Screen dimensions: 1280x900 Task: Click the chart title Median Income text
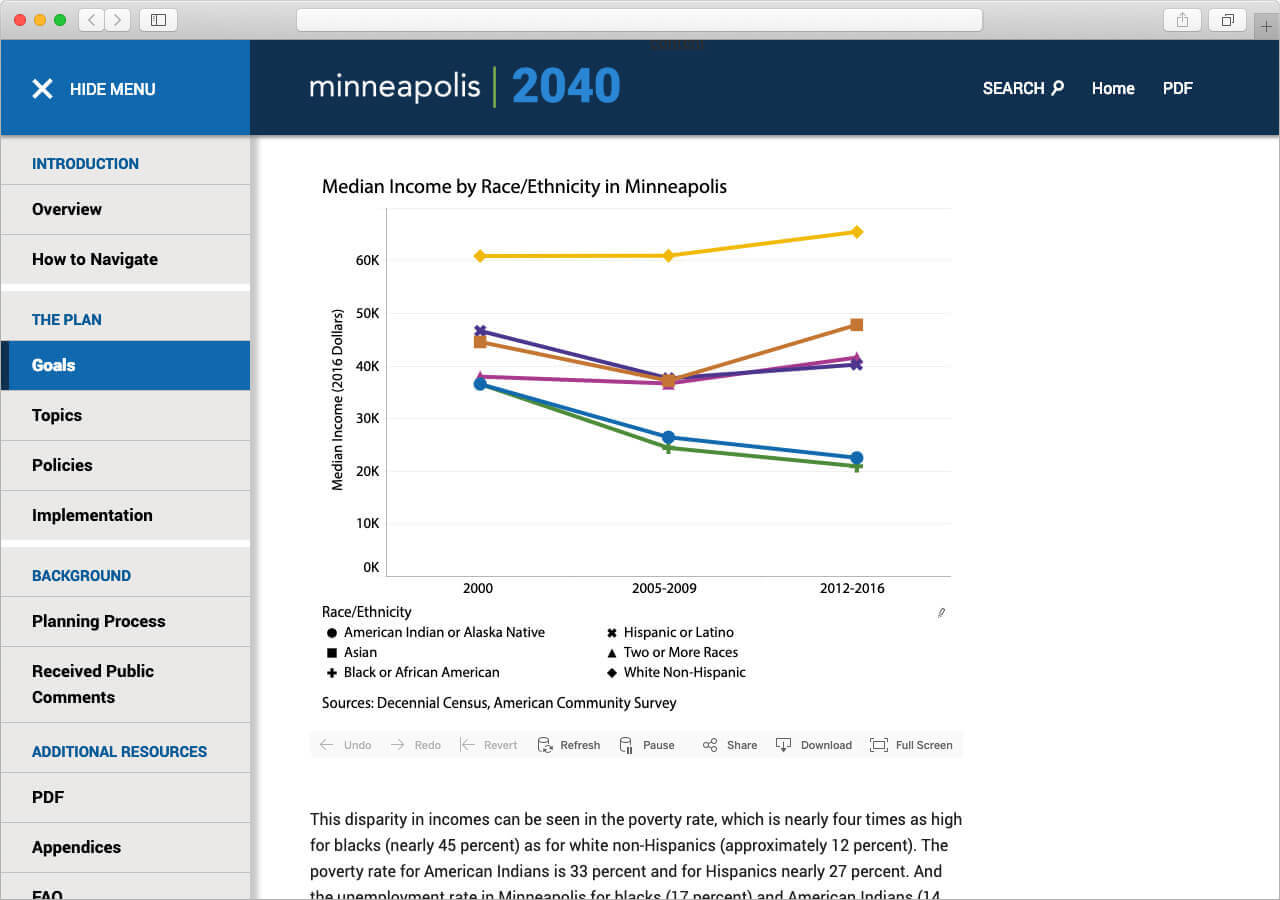524,186
